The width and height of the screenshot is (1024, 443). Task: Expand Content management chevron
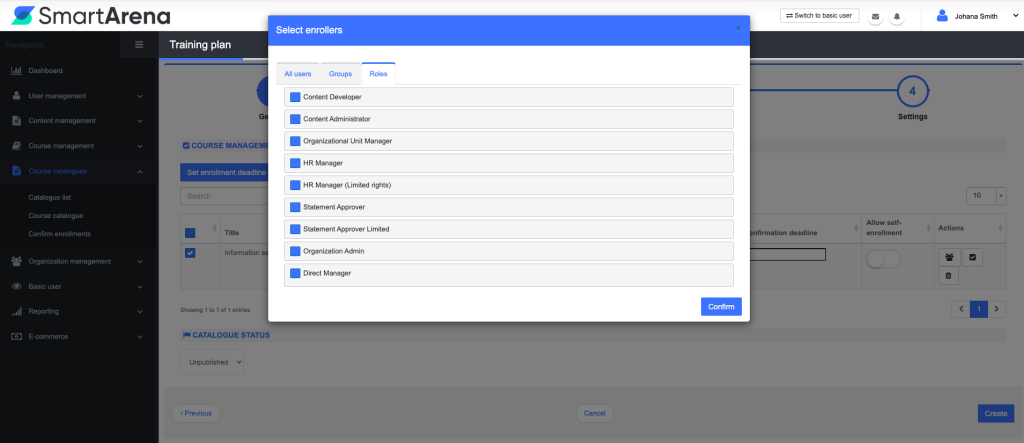(140, 121)
